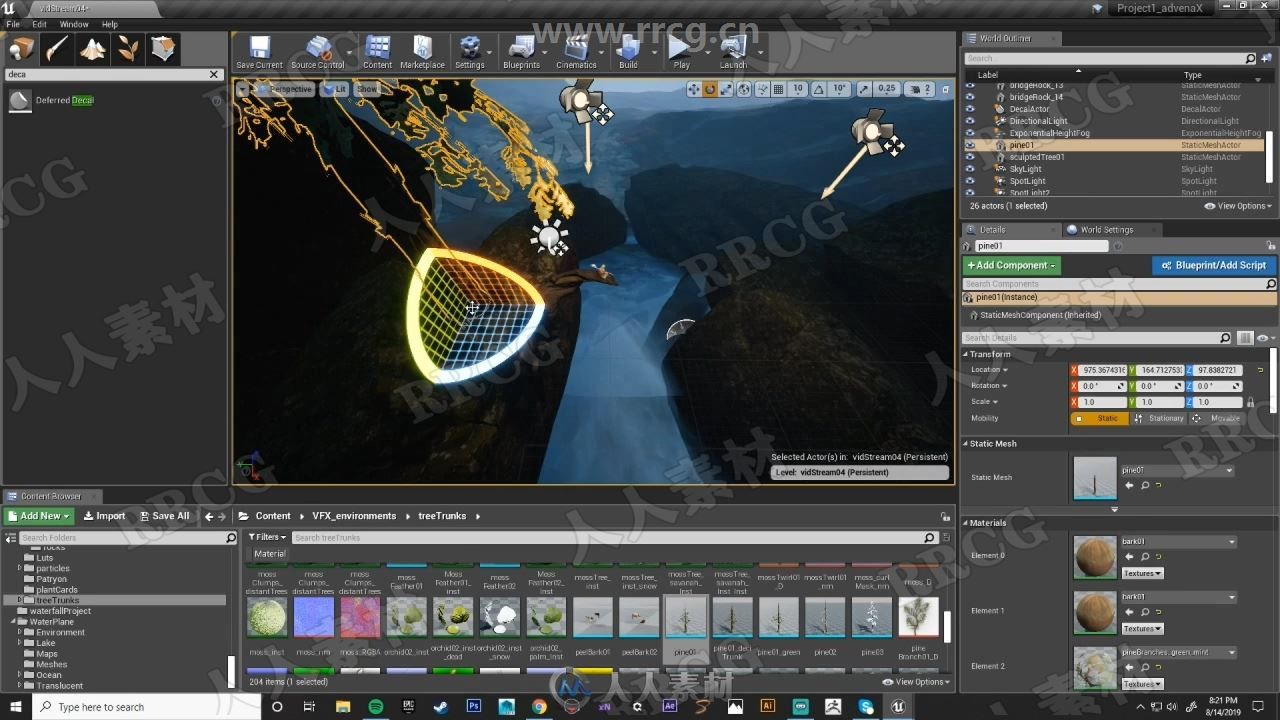Click the lock icon in Details panel
Screen dimensions: 1280x720
(x=1271, y=245)
